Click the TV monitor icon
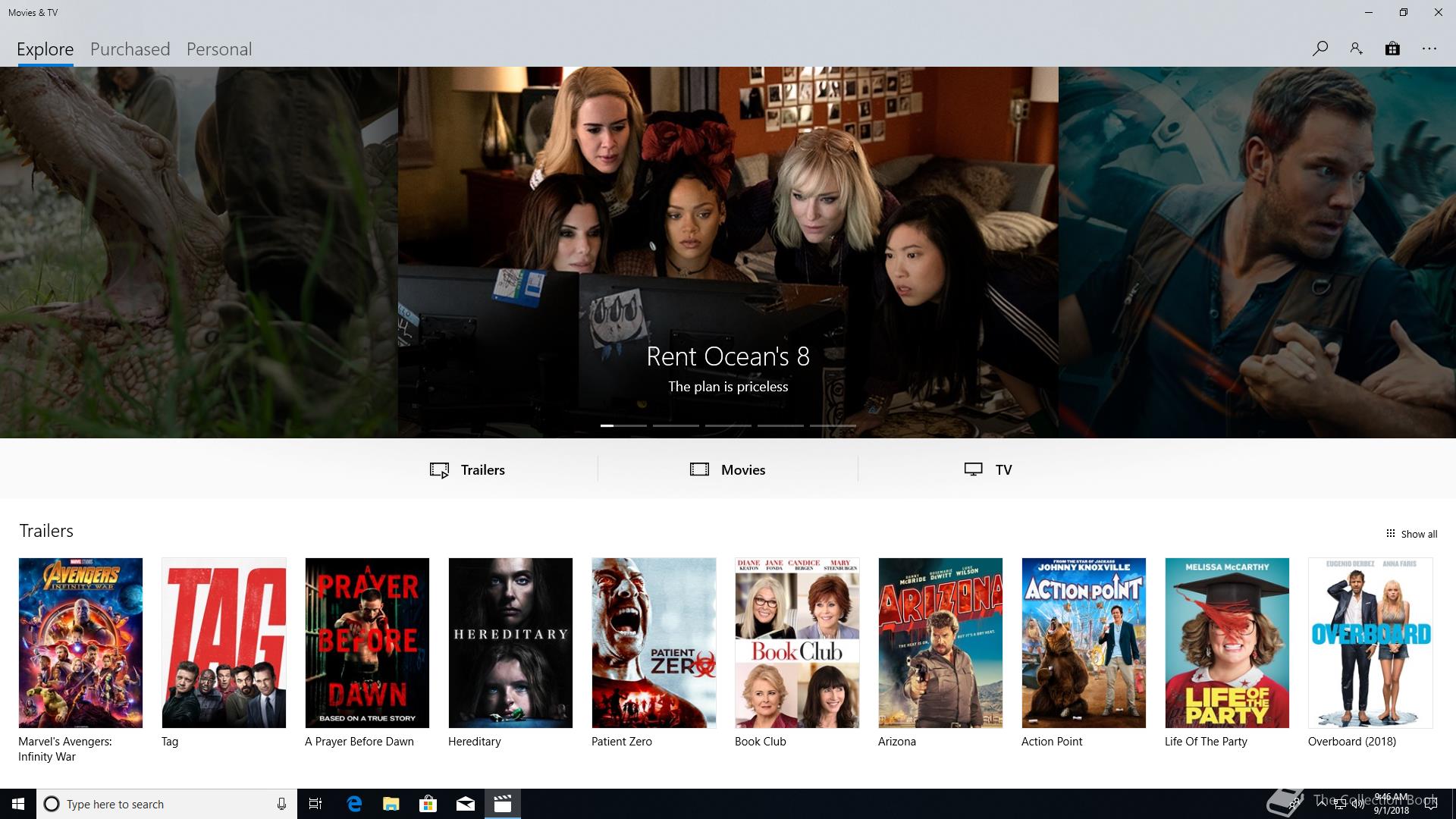This screenshot has height=819, width=1456. [x=973, y=469]
